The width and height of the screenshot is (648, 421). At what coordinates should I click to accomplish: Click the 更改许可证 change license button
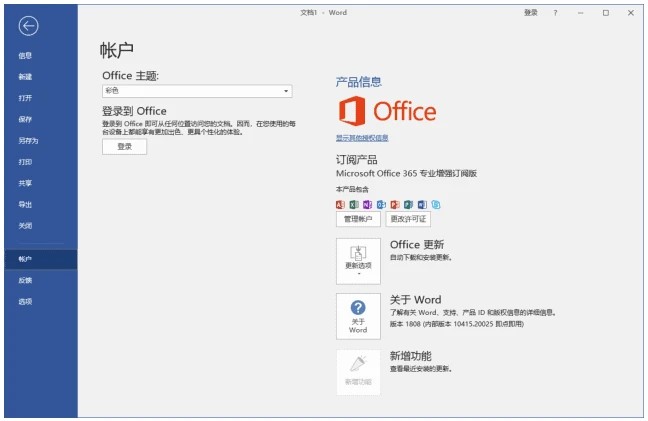(408, 219)
